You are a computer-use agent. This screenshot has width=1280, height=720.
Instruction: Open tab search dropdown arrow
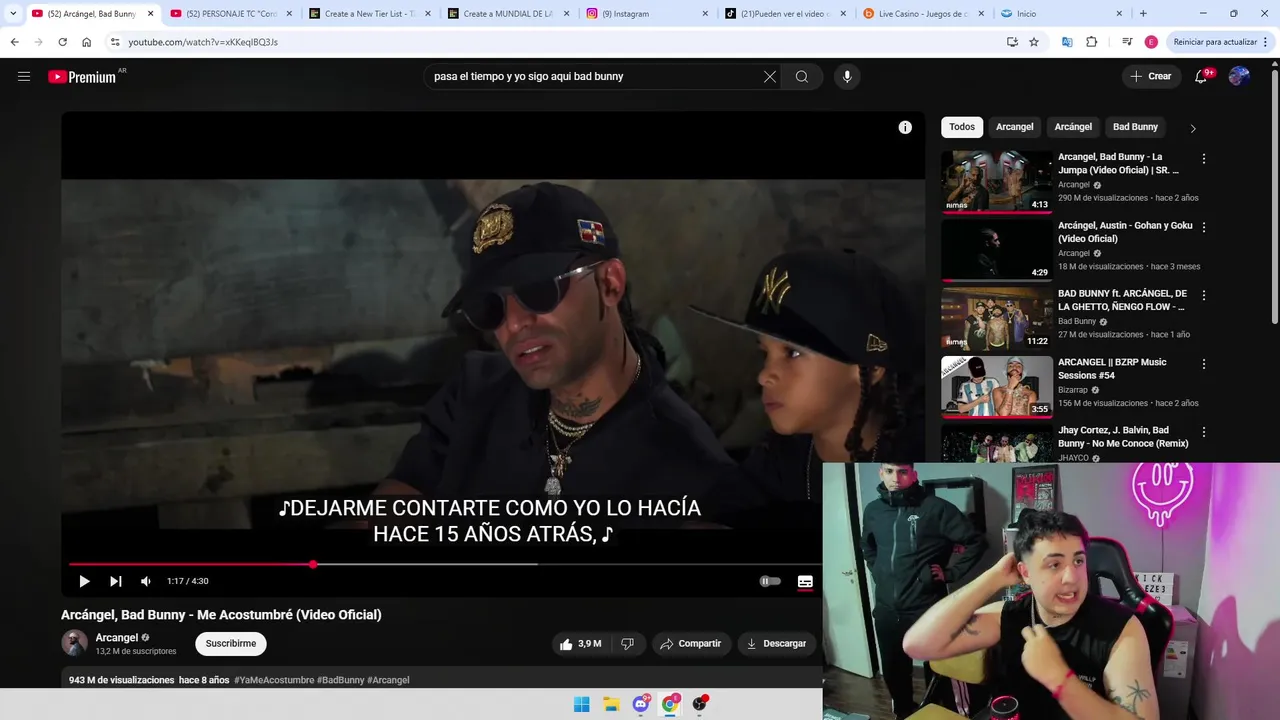[x=13, y=14]
